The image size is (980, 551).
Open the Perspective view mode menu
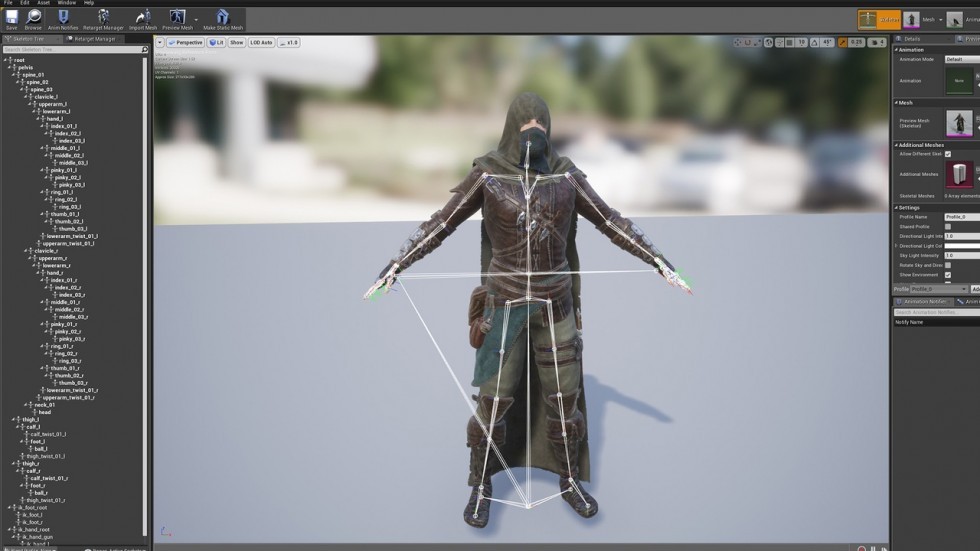point(185,42)
